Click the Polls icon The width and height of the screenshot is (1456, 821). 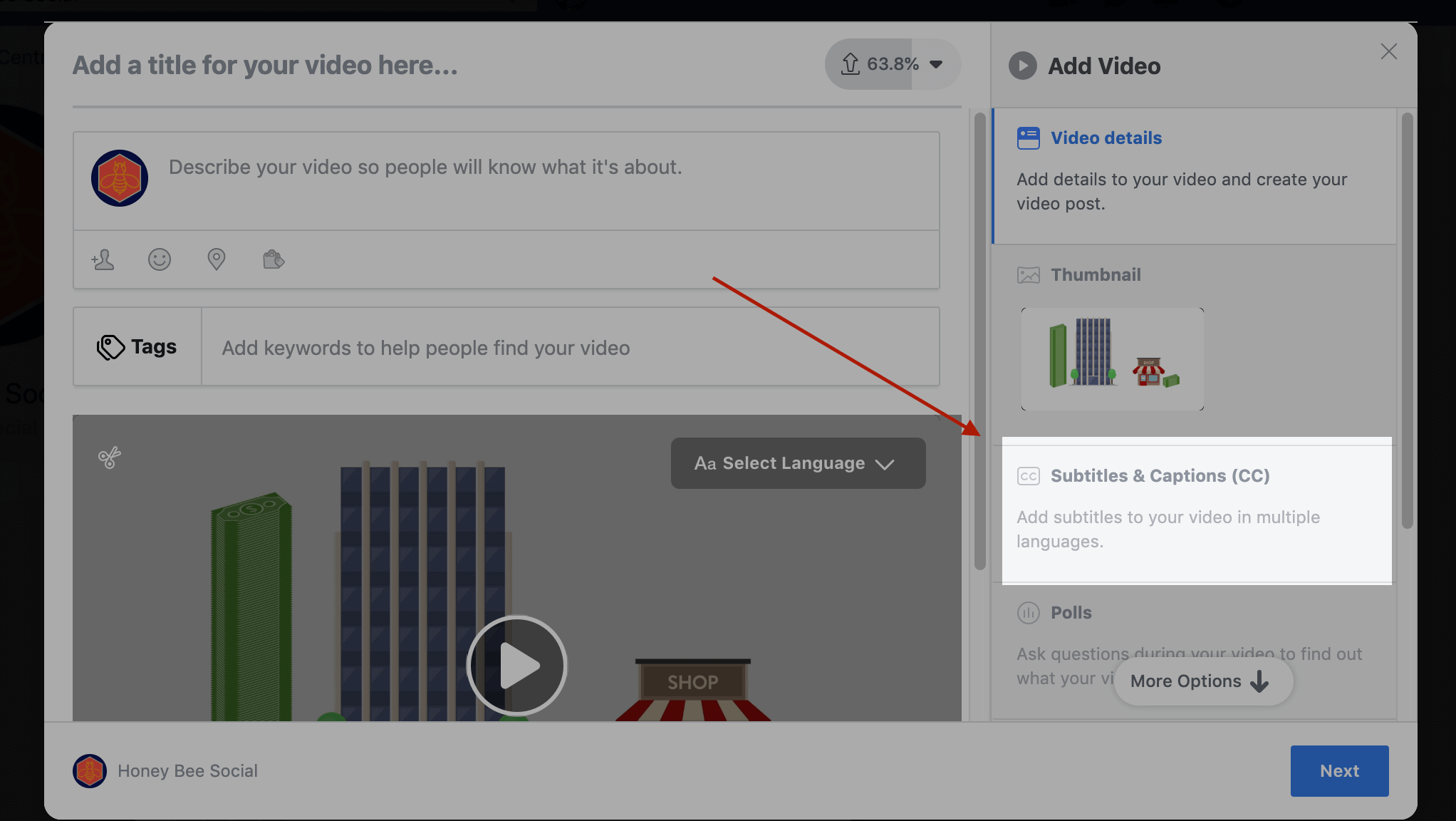[x=1029, y=613]
